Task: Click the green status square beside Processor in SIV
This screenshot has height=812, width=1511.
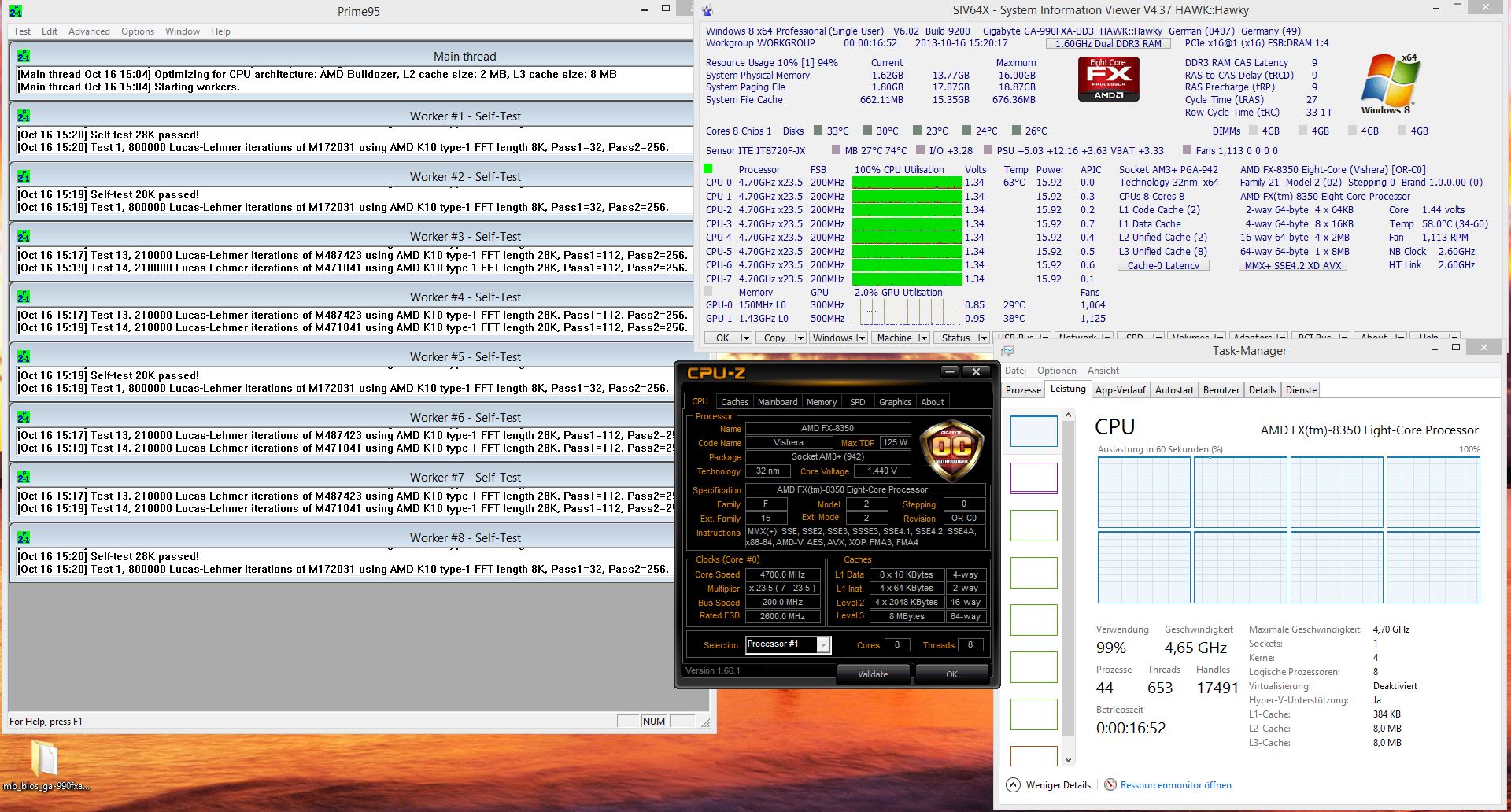Action: click(708, 168)
